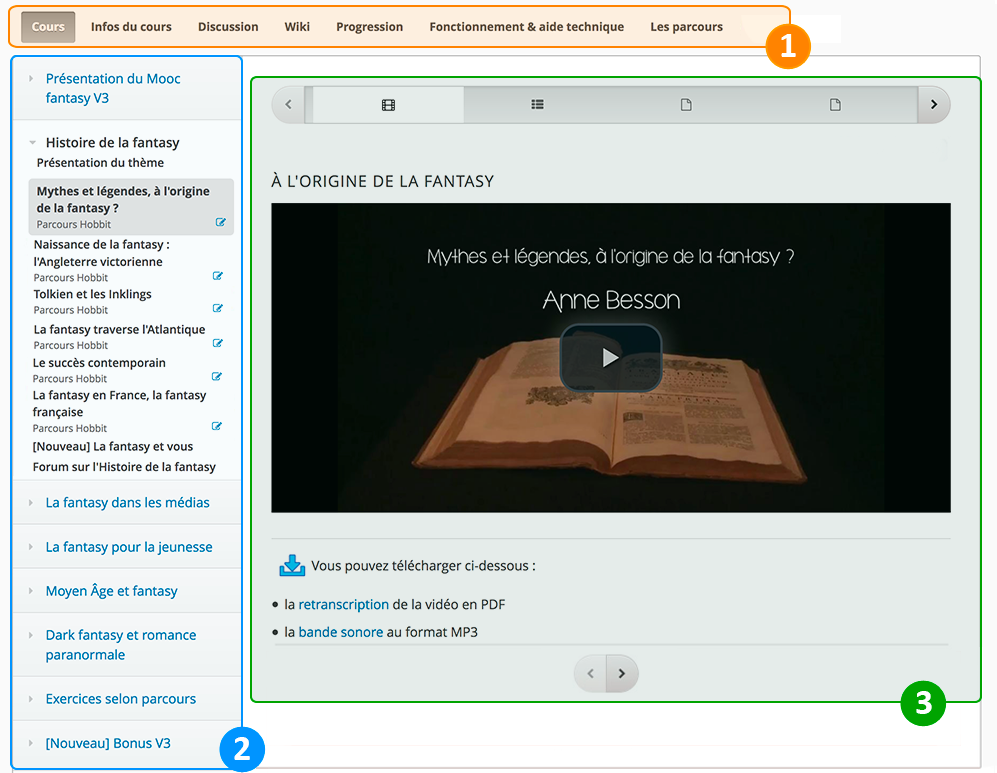997x773 pixels.
Task: View the Progression tab
Action: pos(369,27)
